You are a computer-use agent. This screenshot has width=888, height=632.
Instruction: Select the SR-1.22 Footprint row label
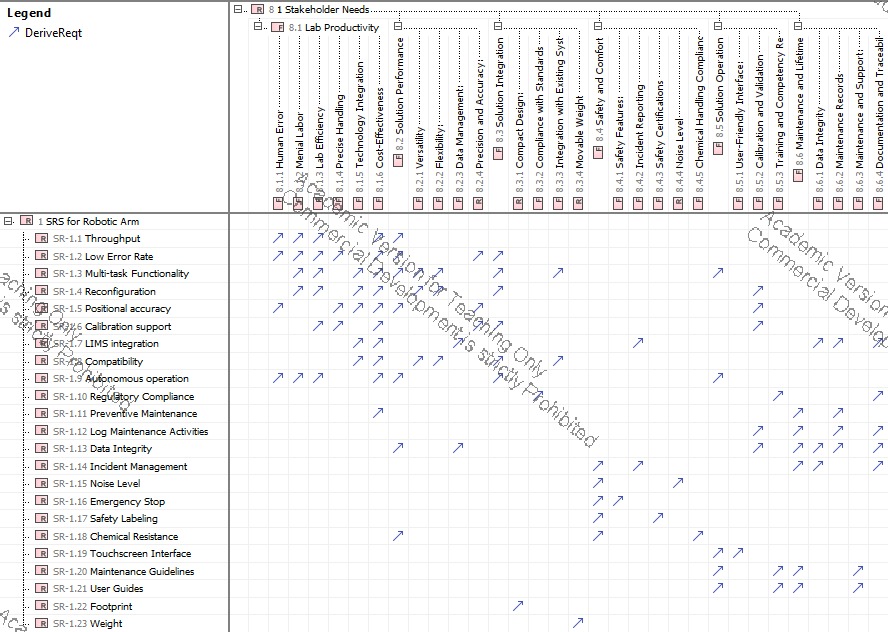(x=92, y=607)
